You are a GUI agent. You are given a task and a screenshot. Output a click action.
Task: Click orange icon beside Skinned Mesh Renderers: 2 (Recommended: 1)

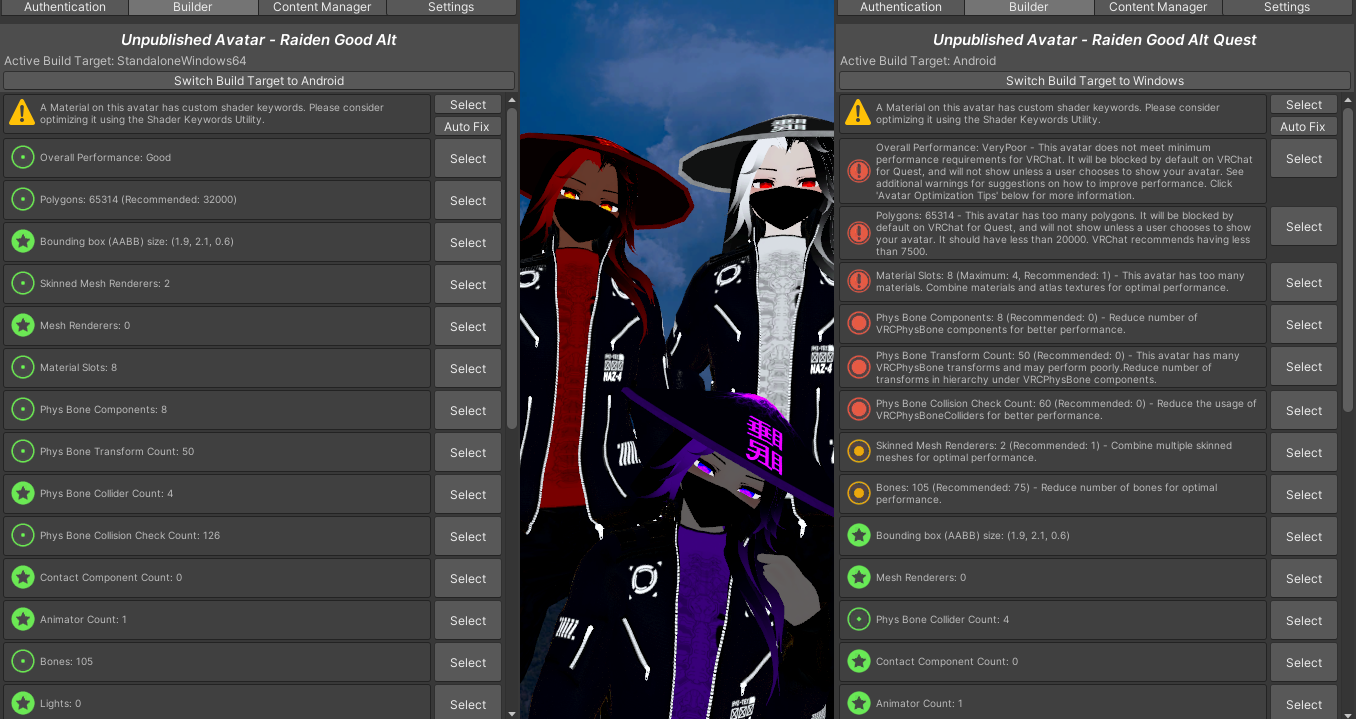point(858,451)
